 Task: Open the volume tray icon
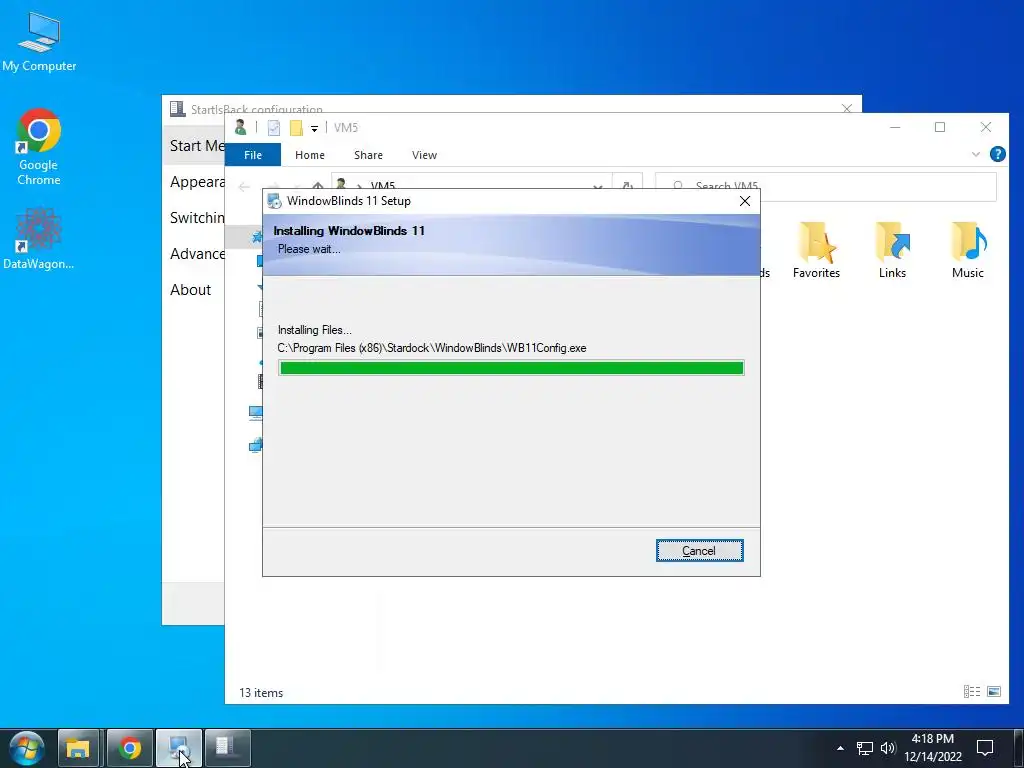(888, 748)
